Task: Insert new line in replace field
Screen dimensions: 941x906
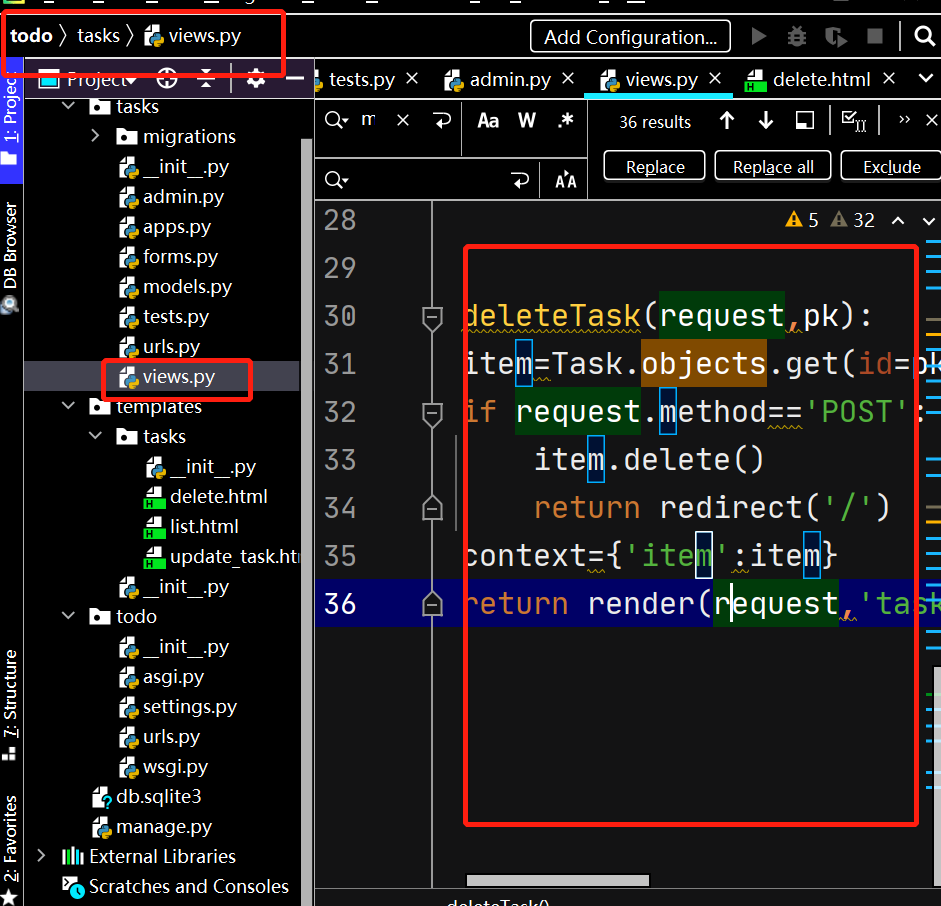Action: tap(520, 179)
